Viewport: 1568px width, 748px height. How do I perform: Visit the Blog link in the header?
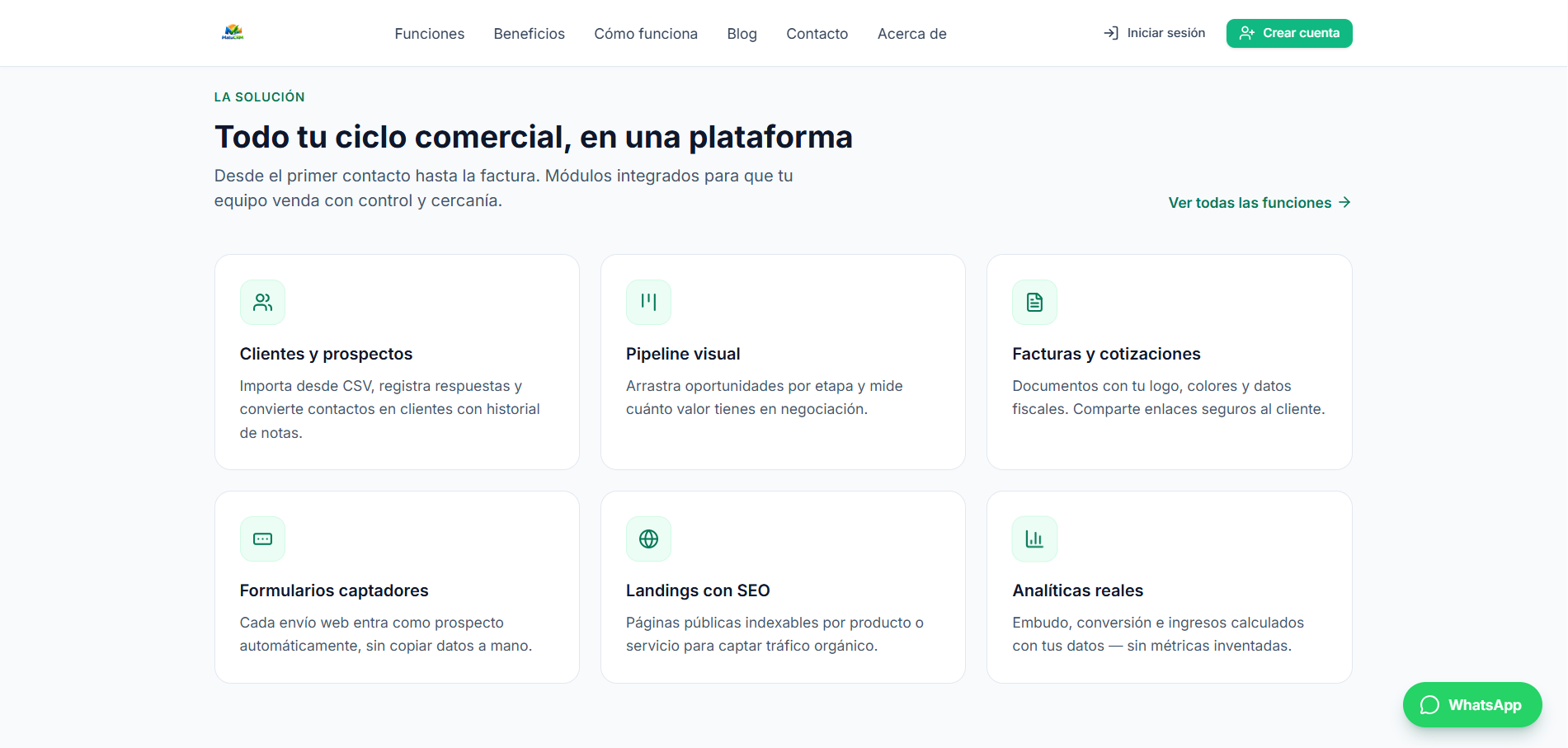click(742, 34)
